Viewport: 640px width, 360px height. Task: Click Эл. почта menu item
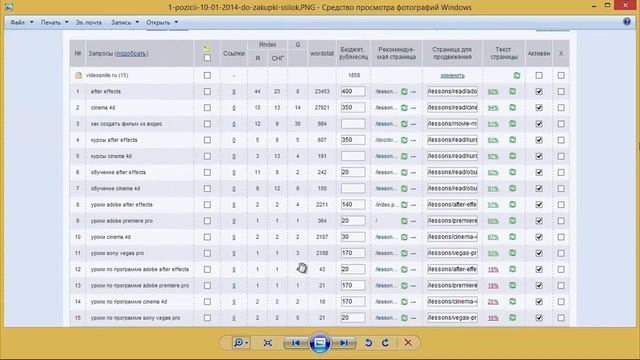click(89, 22)
